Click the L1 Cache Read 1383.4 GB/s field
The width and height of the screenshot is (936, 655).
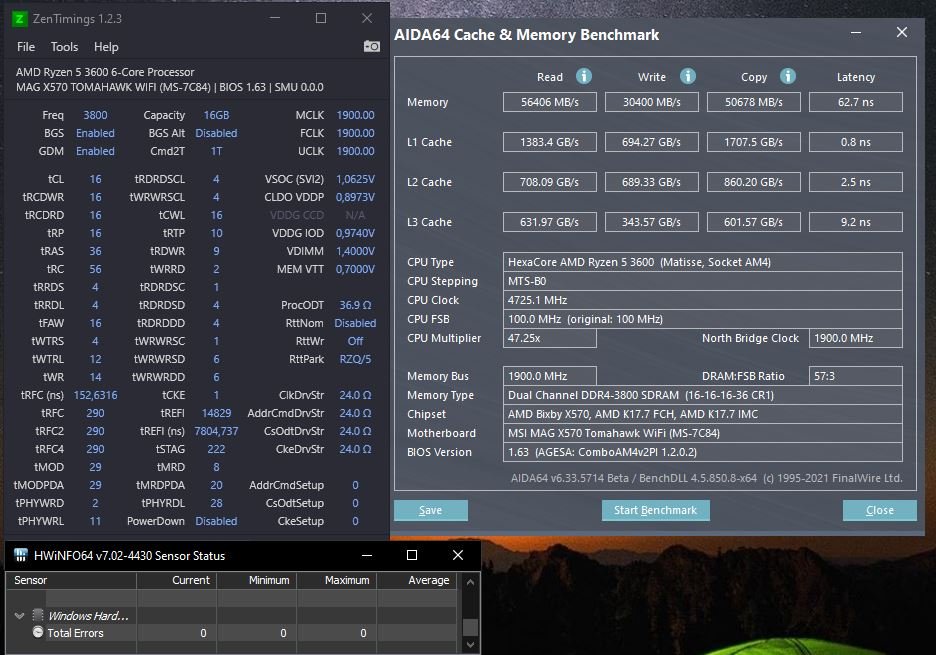click(x=550, y=142)
